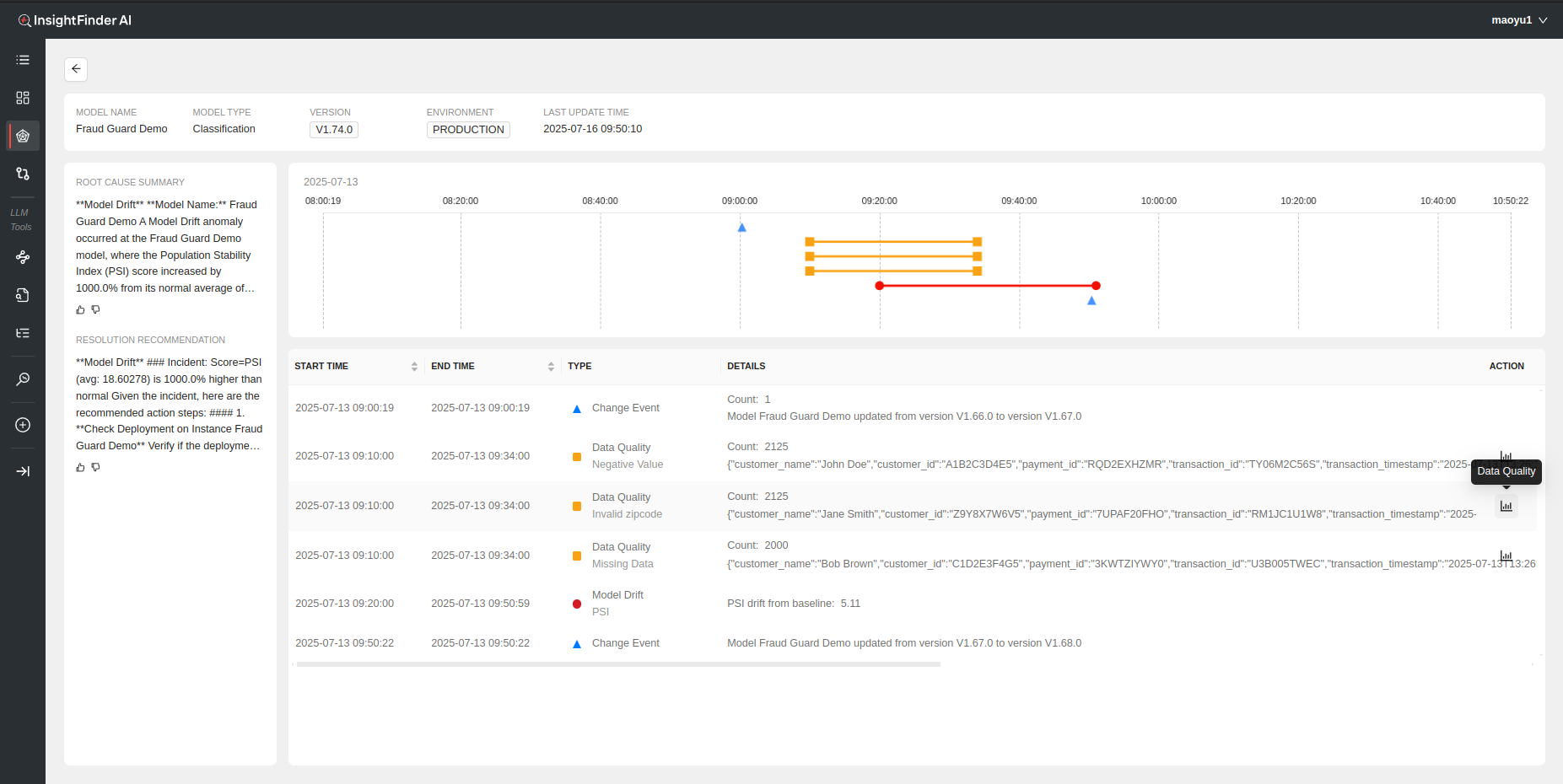The width and height of the screenshot is (1563, 784).
Task: Thumbs up the Resolution Recommendation
Action: 81,468
